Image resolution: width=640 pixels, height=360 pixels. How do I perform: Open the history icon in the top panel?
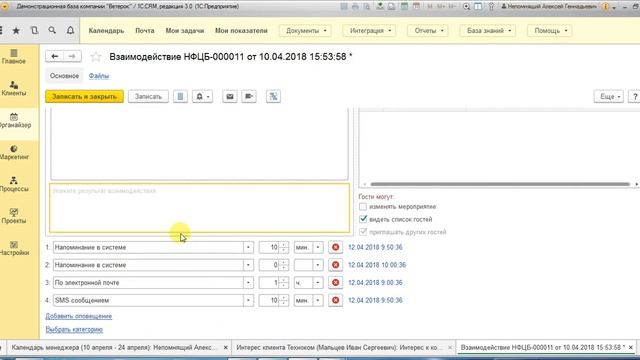34,30
